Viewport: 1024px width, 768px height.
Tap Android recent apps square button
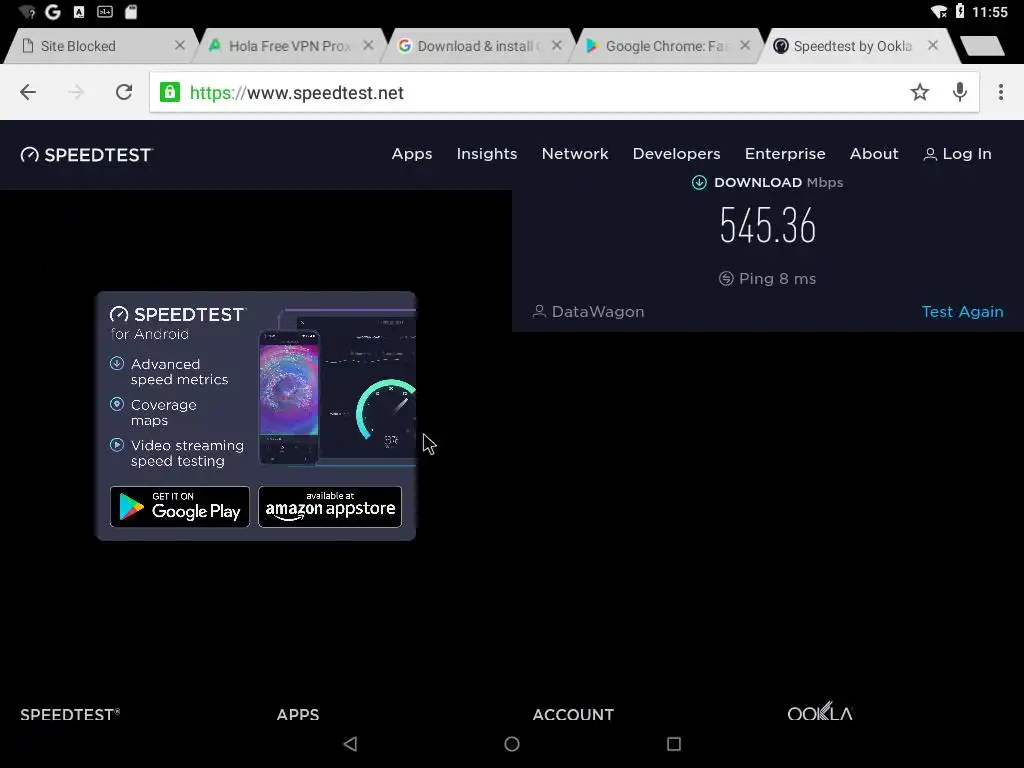click(x=674, y=744)
